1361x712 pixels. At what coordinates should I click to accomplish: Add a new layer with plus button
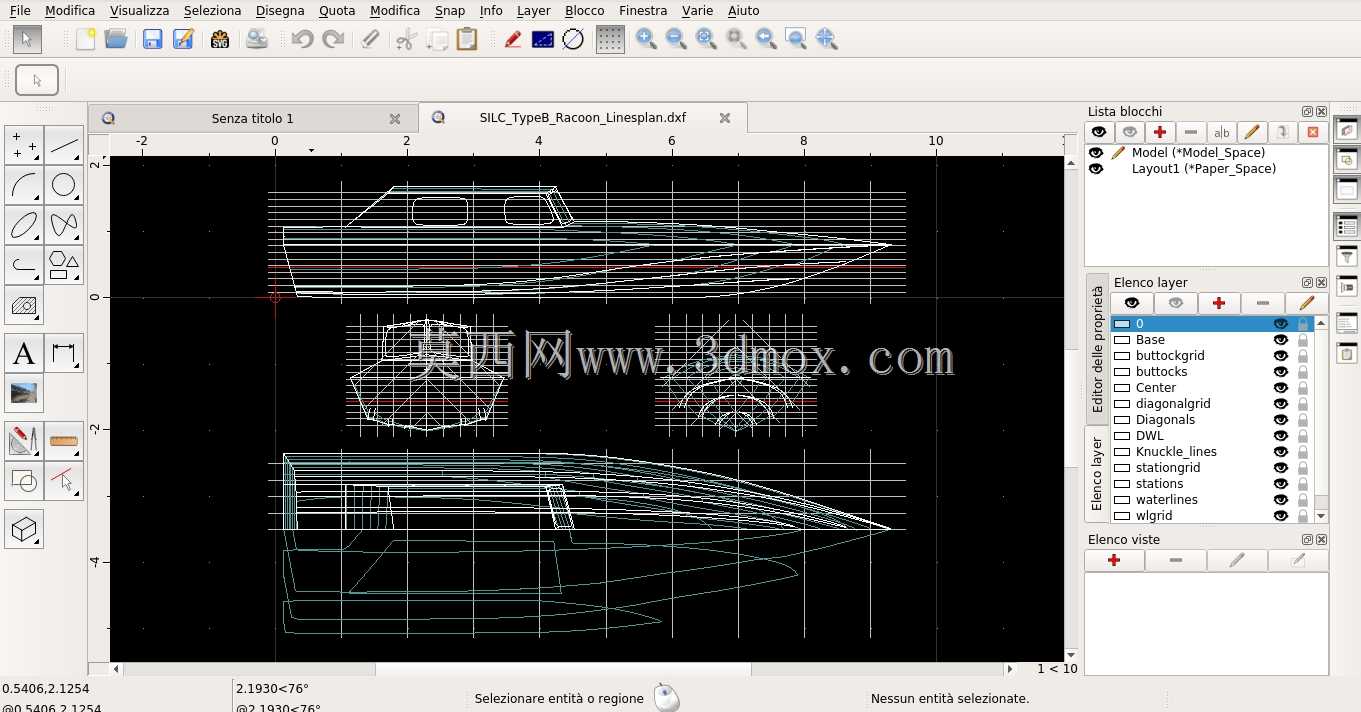(1218, 303)
